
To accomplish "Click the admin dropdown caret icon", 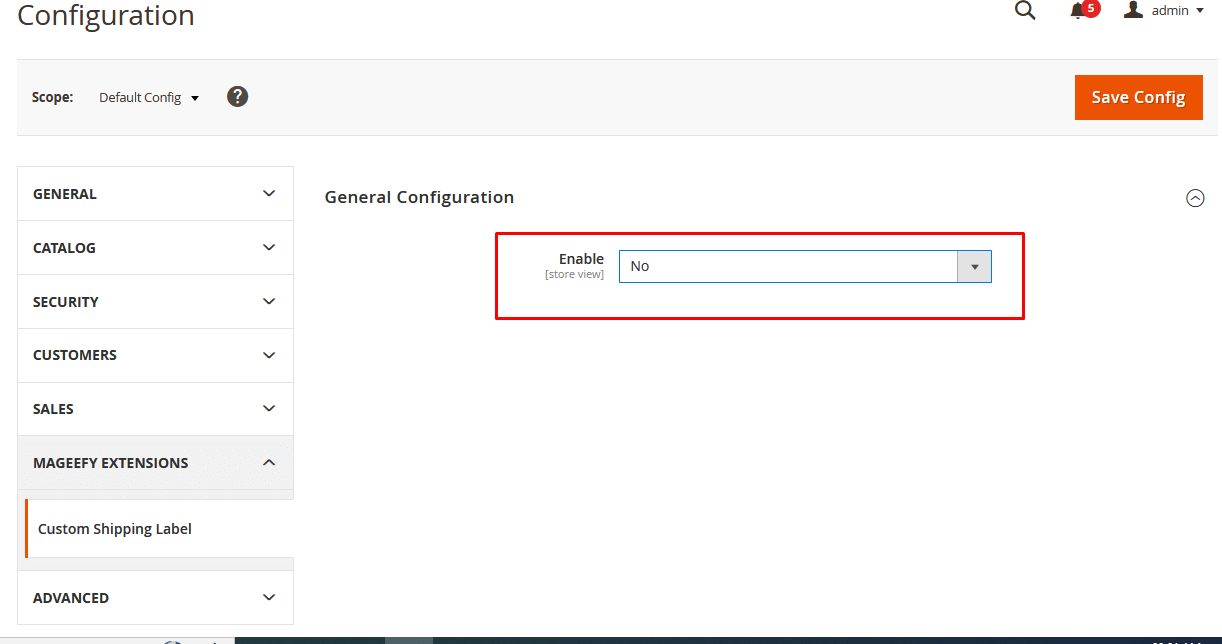I will (1201, 11).
